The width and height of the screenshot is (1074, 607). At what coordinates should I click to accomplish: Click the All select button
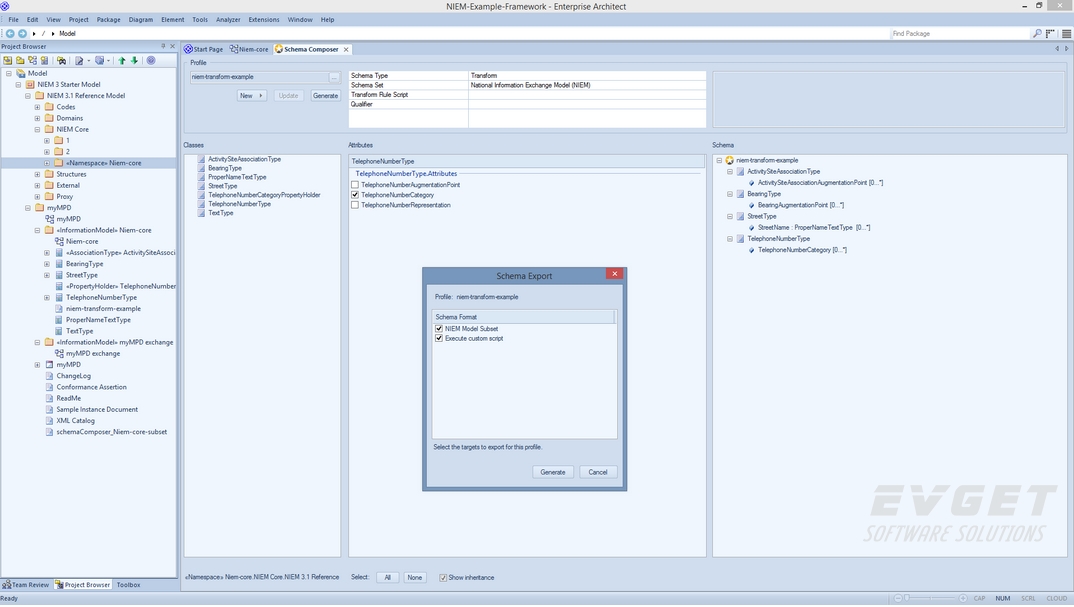388,578
